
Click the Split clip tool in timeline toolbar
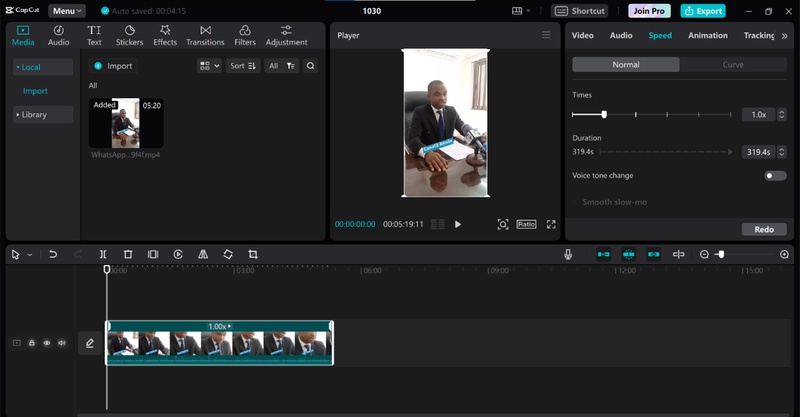[x=103, y=255]
